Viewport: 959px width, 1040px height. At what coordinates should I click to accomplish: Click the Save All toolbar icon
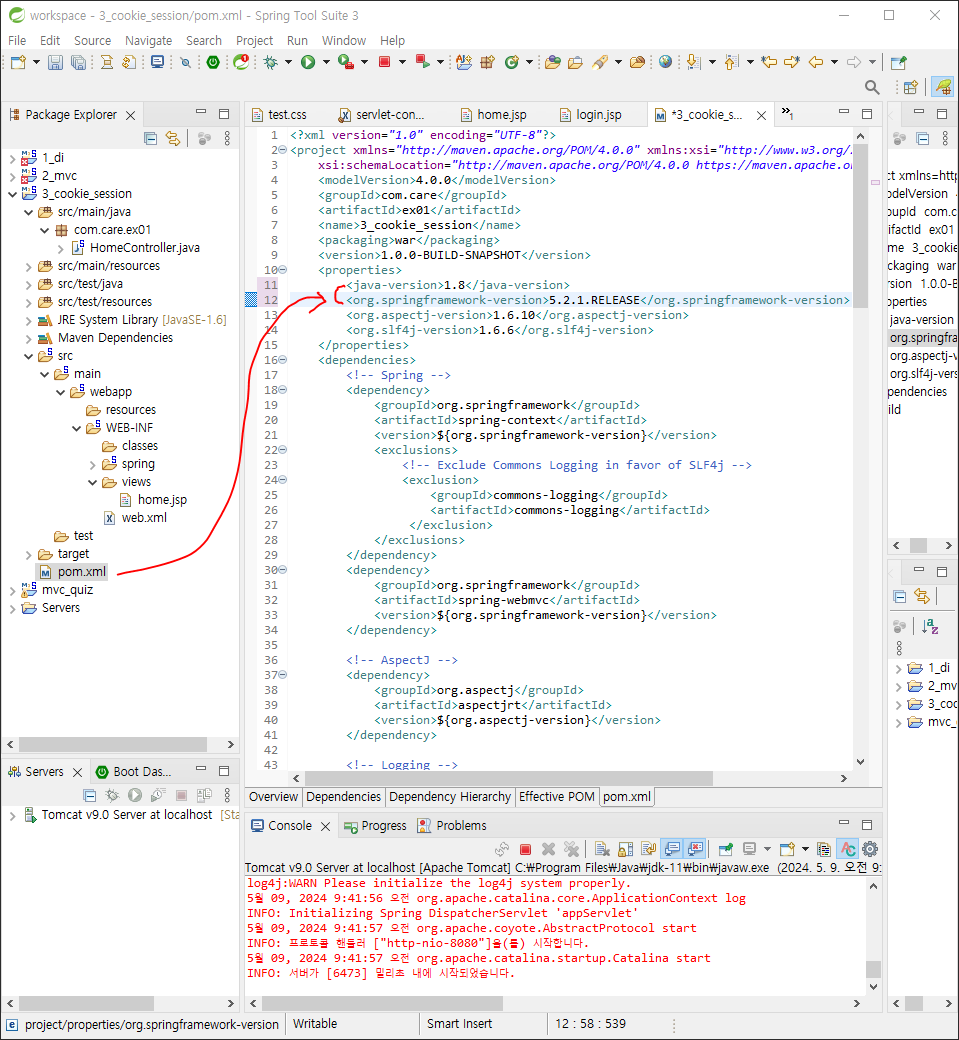click(x=78, y=62)
